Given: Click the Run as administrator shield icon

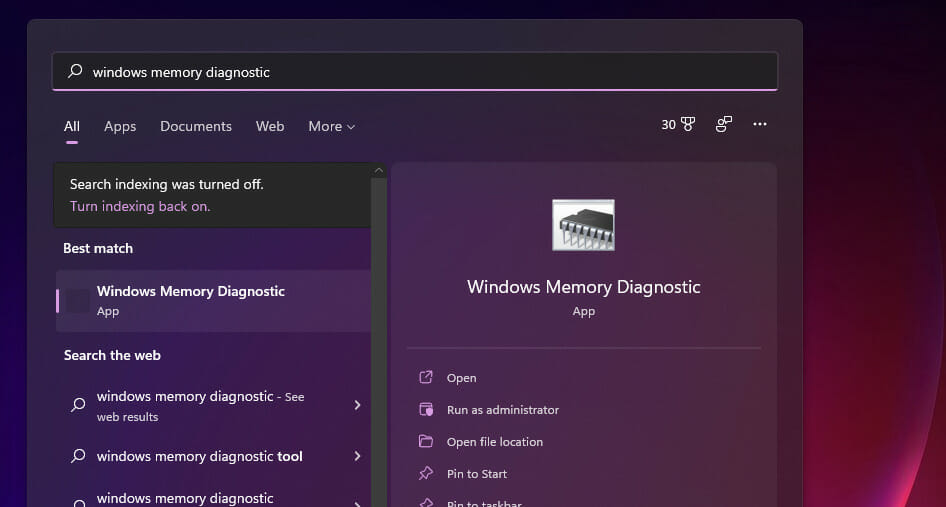Looking at the screenshot, I should coord(426,409).
